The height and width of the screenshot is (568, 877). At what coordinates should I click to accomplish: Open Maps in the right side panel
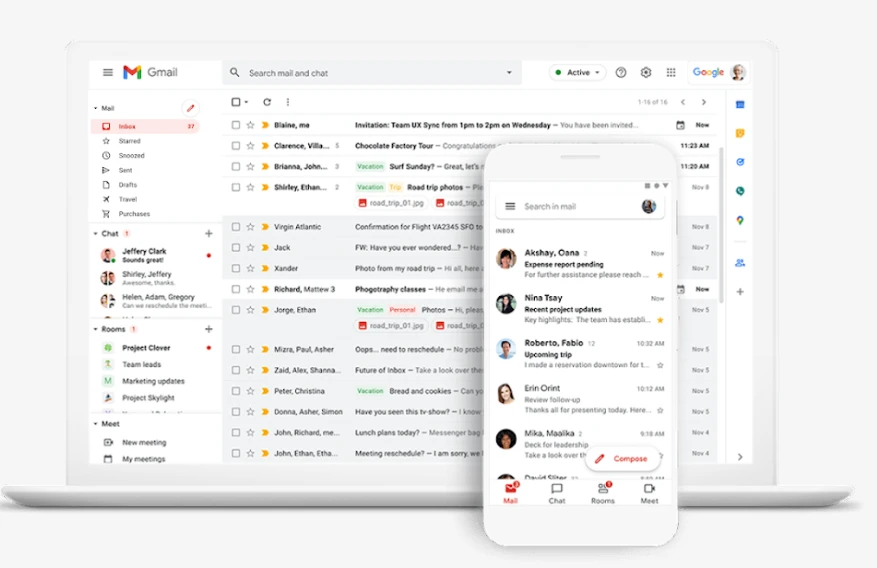coord(740,220)
